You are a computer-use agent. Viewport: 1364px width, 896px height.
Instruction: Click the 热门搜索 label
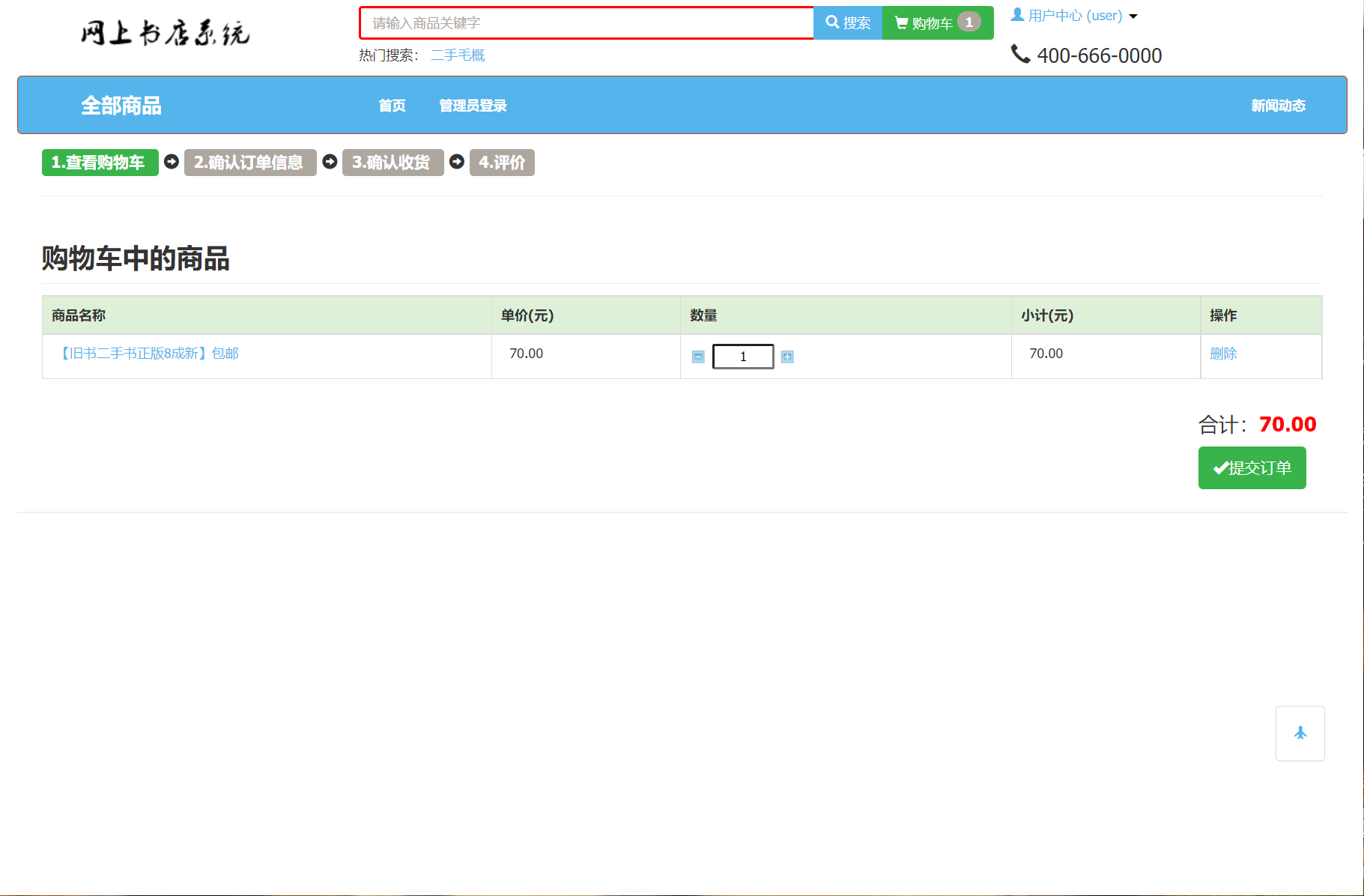tap(389, 55)
